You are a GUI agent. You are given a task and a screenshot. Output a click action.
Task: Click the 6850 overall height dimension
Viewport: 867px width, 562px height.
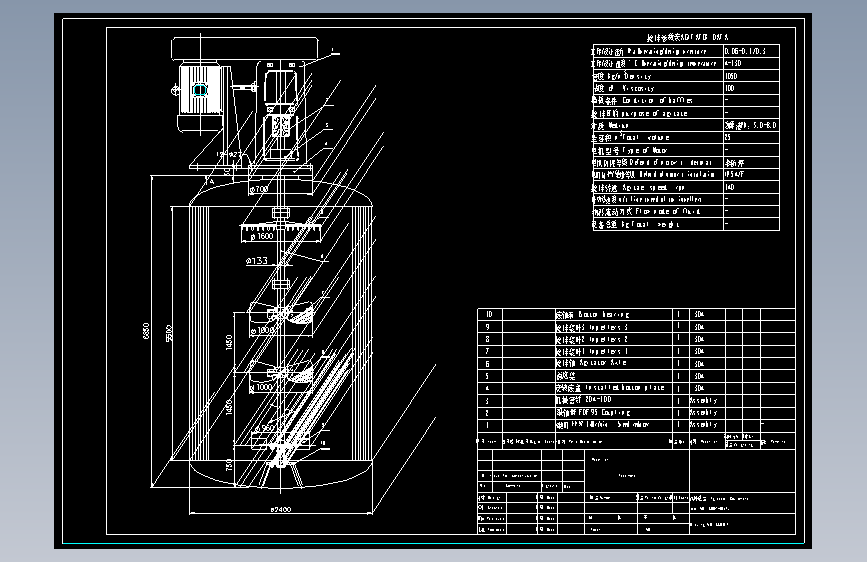(x=147, y=331)
